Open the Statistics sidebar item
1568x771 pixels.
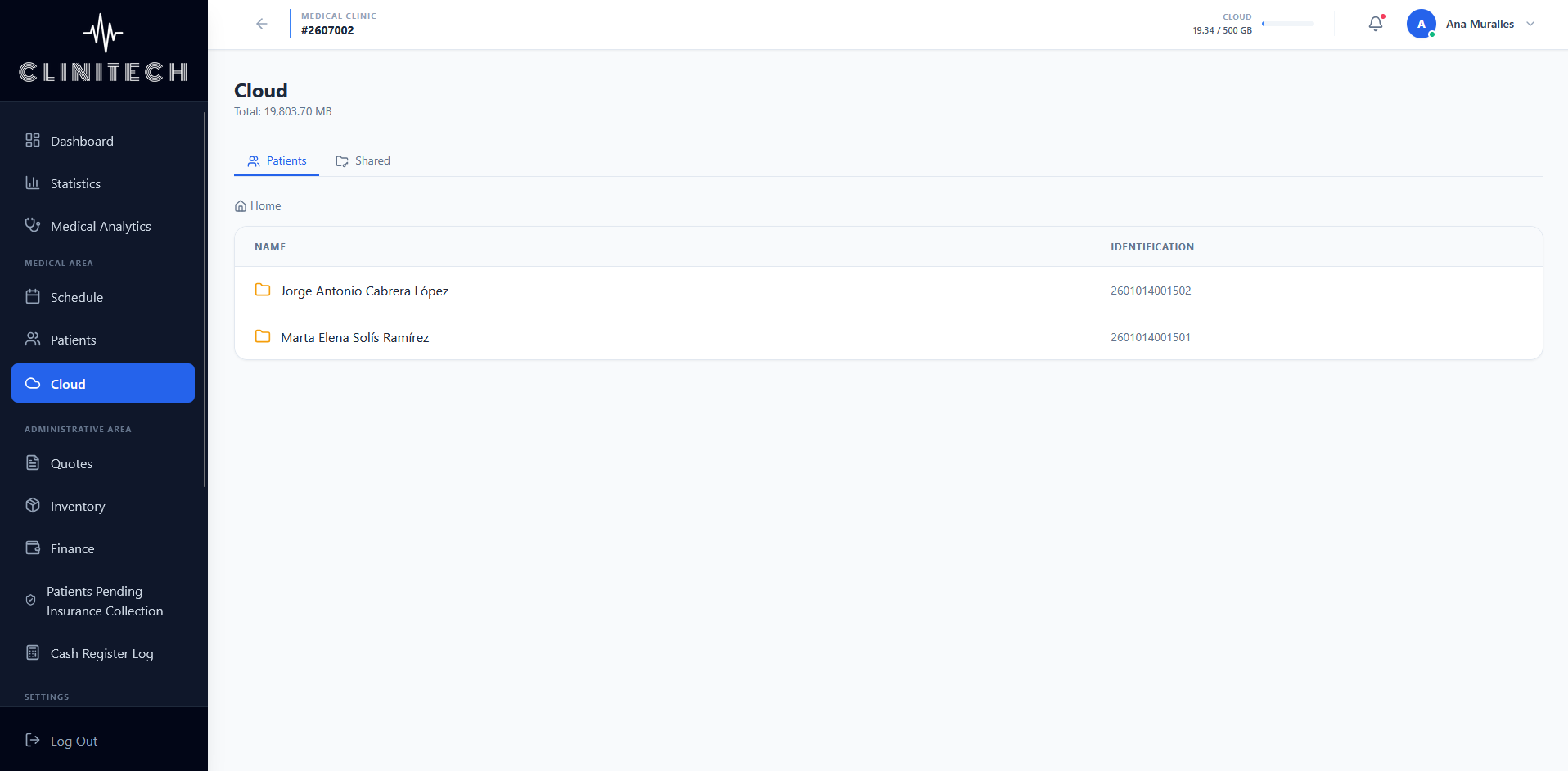(x=103, y=183)
